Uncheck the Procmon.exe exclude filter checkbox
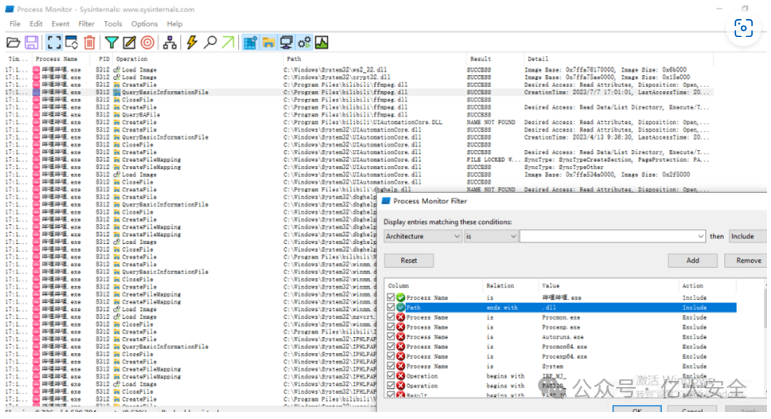Viewport: 771px width, 419px height. click(391, 317)
